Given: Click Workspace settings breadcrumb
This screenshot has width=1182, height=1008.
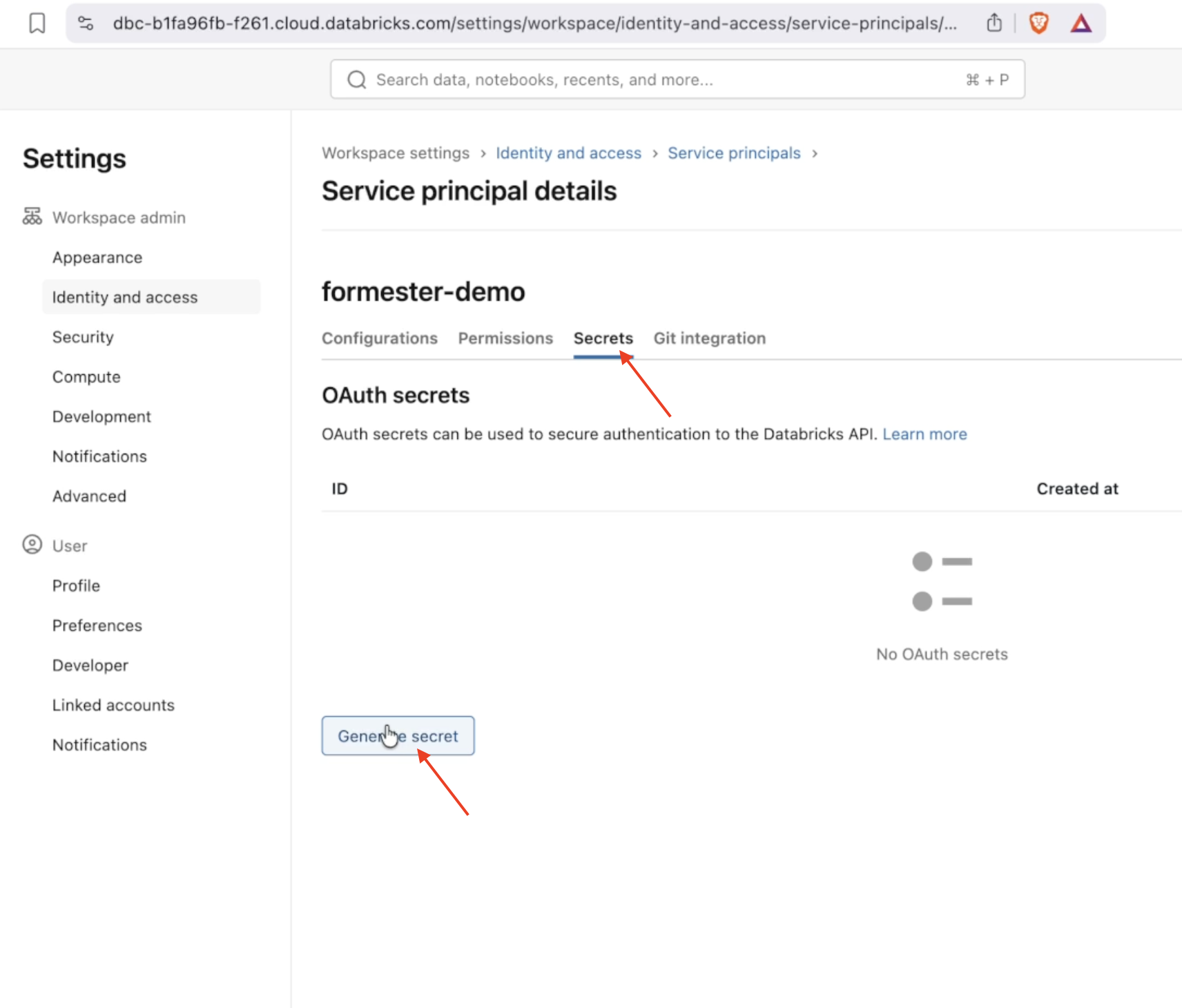Looking at the screenshot, I should (x=396, y=153).
